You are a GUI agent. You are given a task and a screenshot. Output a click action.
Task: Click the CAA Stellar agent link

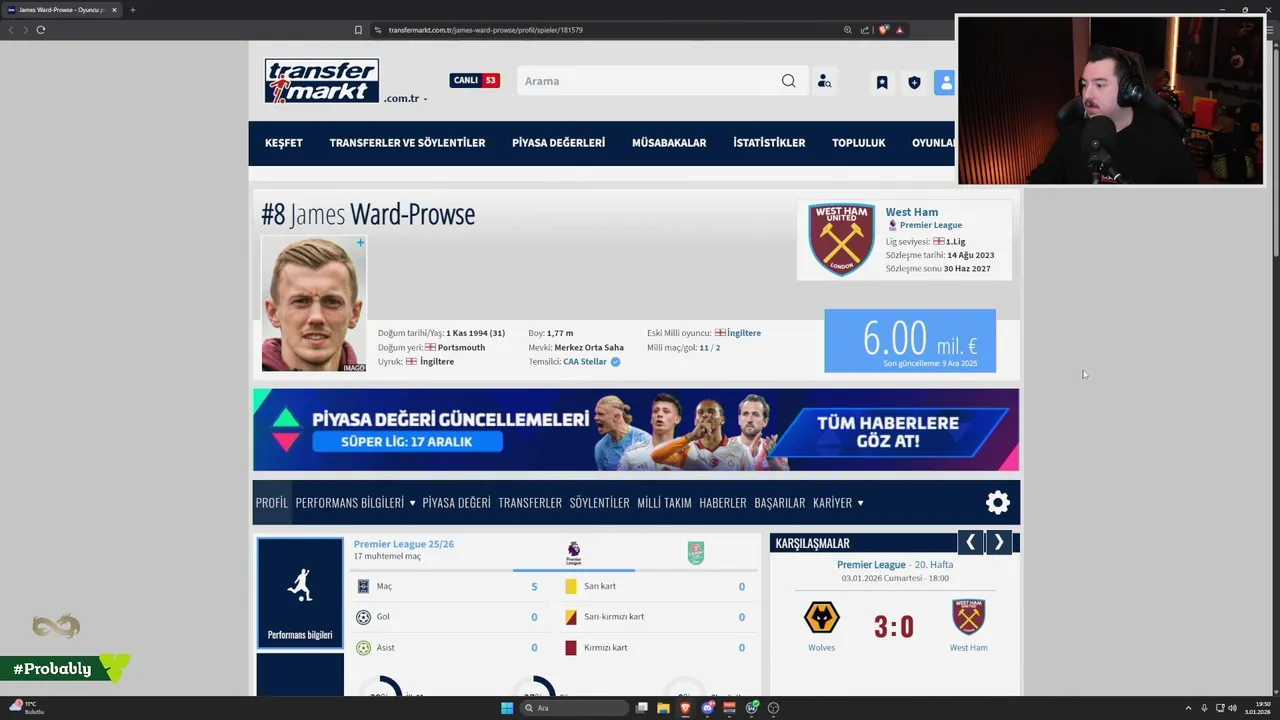coord(585,362)
